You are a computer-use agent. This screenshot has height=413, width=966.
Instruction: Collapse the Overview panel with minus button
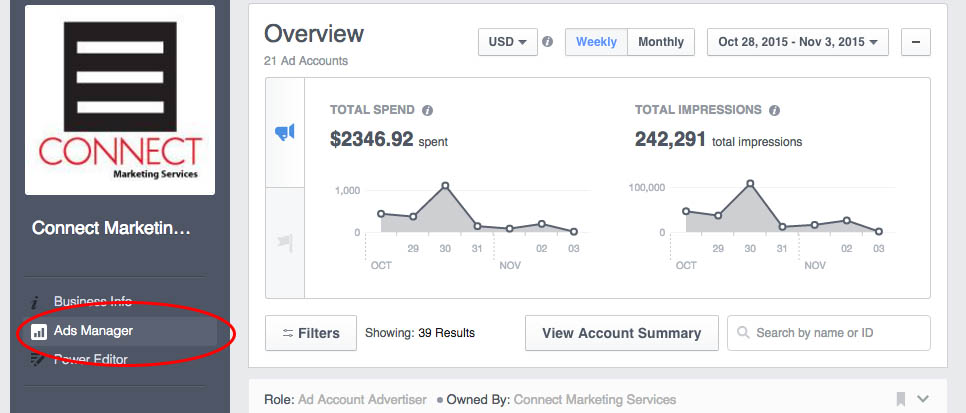(916, 42)
